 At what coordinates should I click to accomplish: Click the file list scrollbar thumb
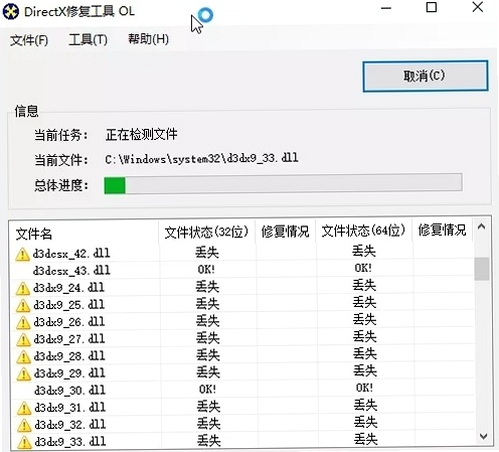coord(482,269)
